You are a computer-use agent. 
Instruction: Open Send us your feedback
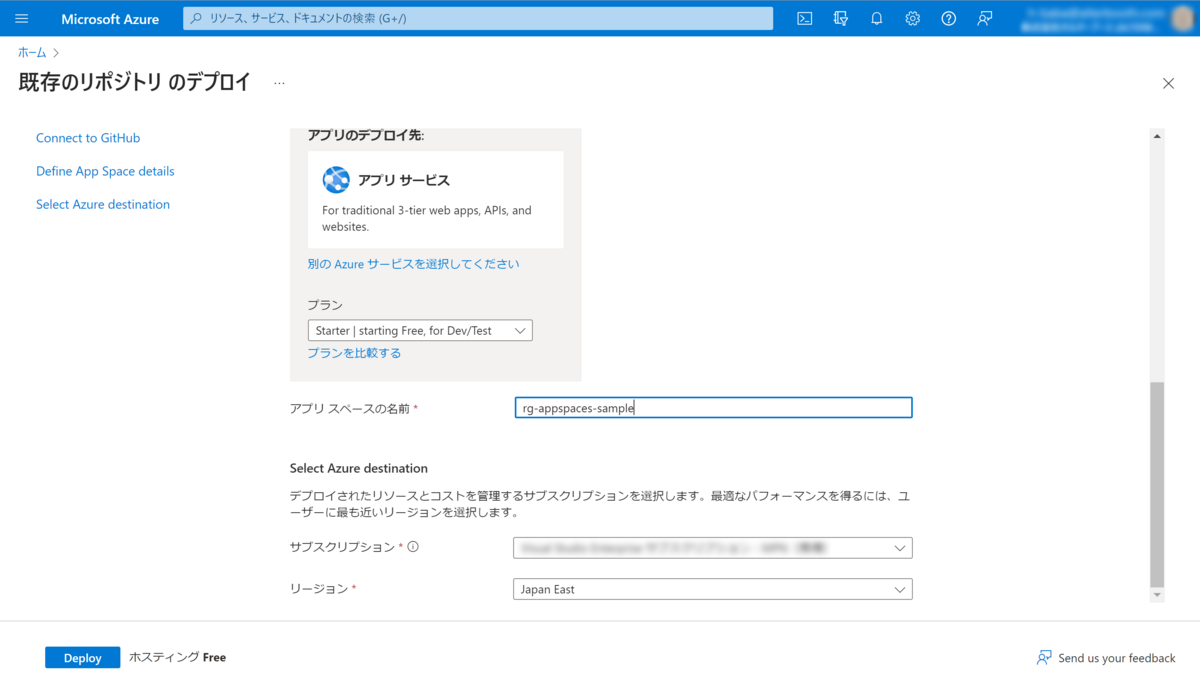1107,657
